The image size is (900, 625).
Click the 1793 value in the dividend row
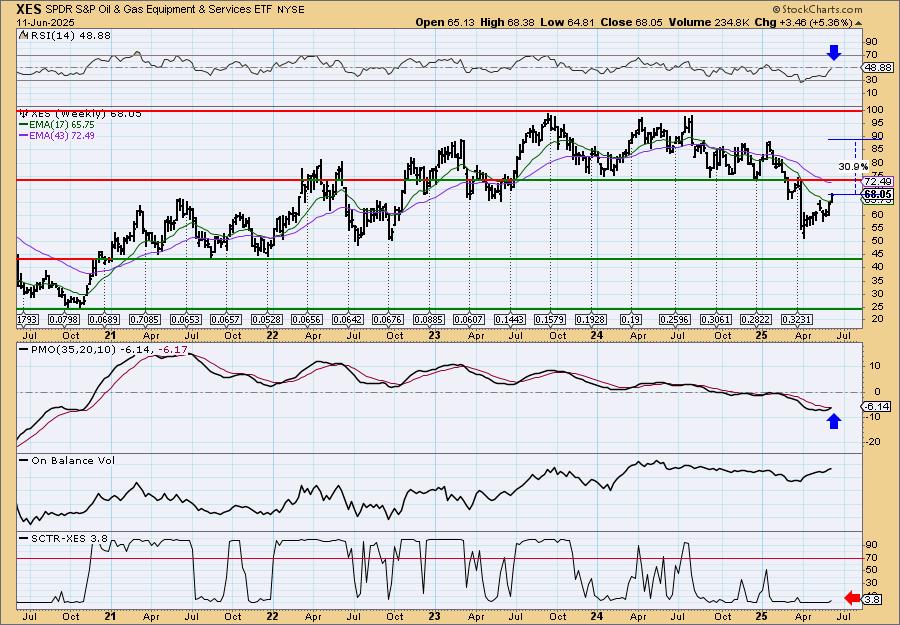click(28, 320)
